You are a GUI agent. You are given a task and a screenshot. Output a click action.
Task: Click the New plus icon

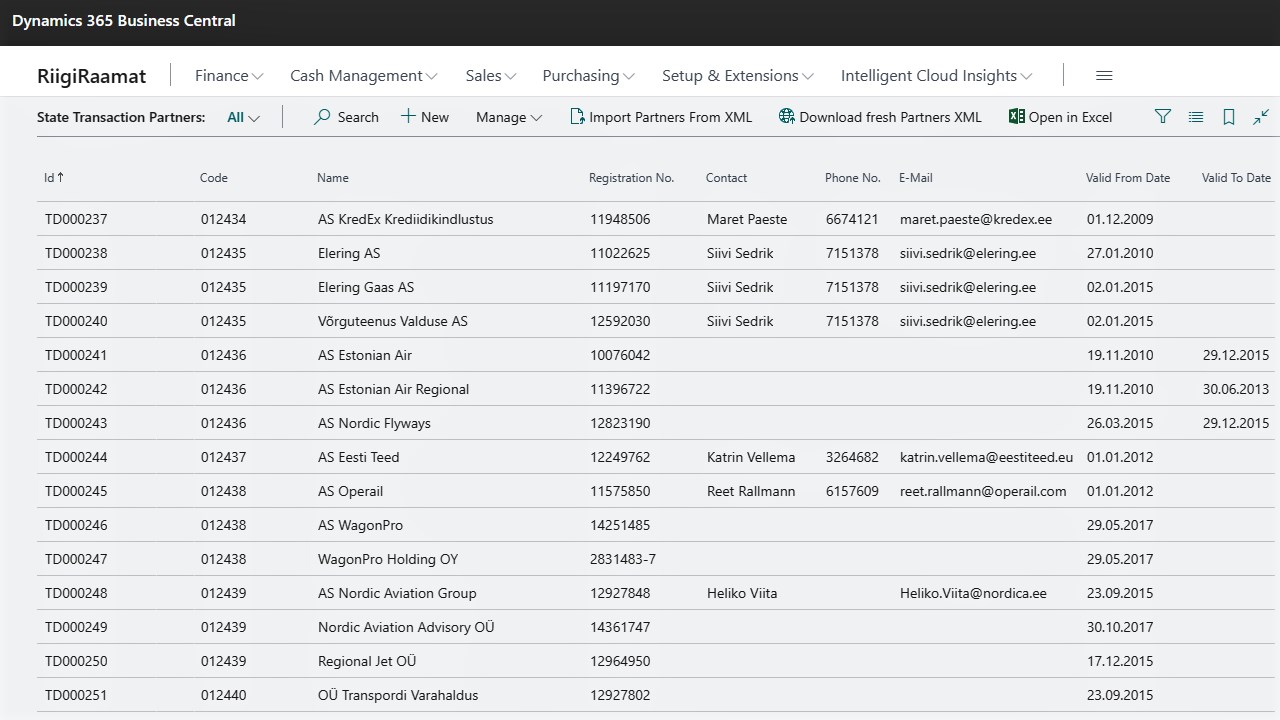click(x=408, y=116)
